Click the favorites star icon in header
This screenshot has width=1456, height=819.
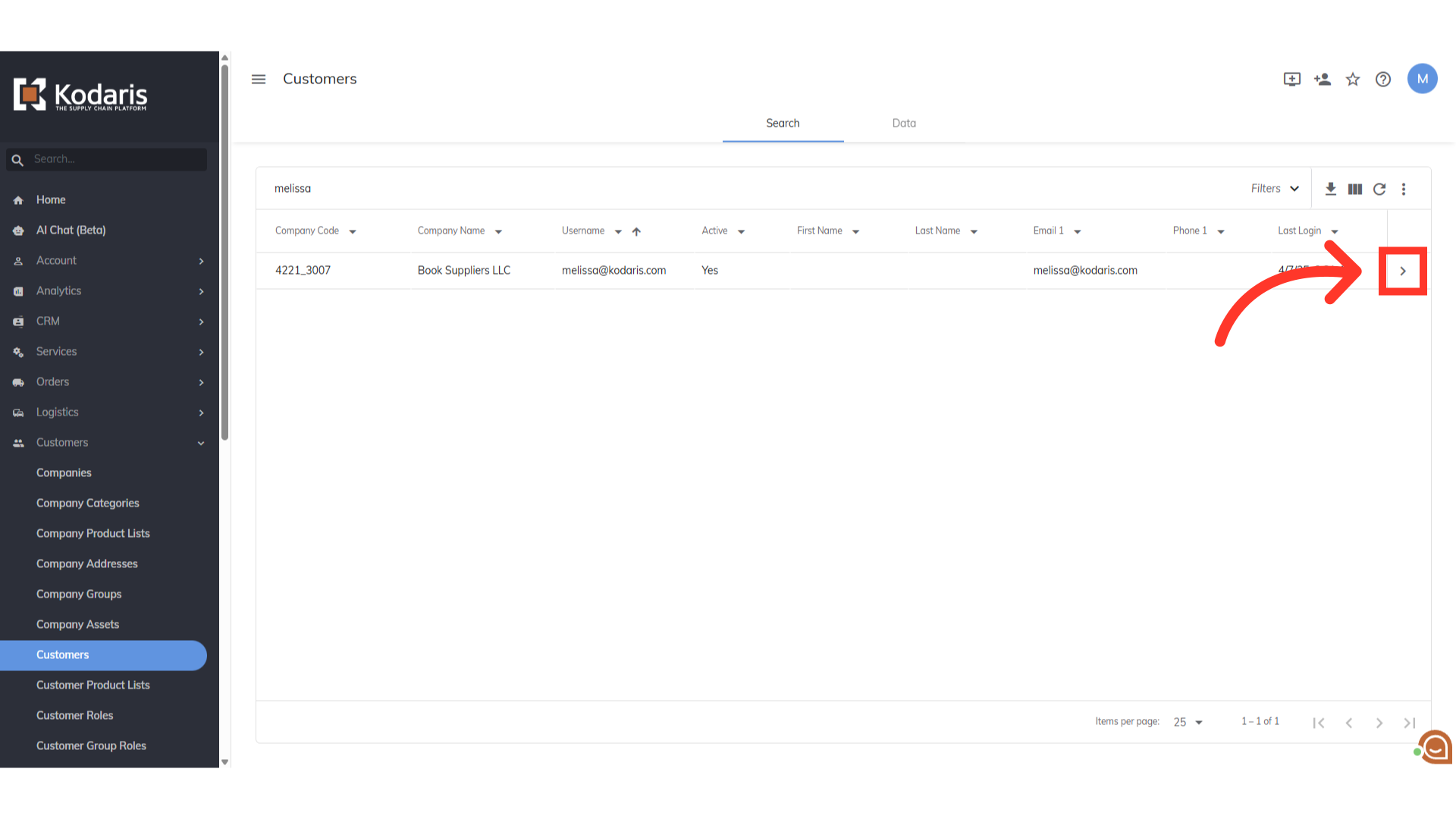[x=1353, y=79]
